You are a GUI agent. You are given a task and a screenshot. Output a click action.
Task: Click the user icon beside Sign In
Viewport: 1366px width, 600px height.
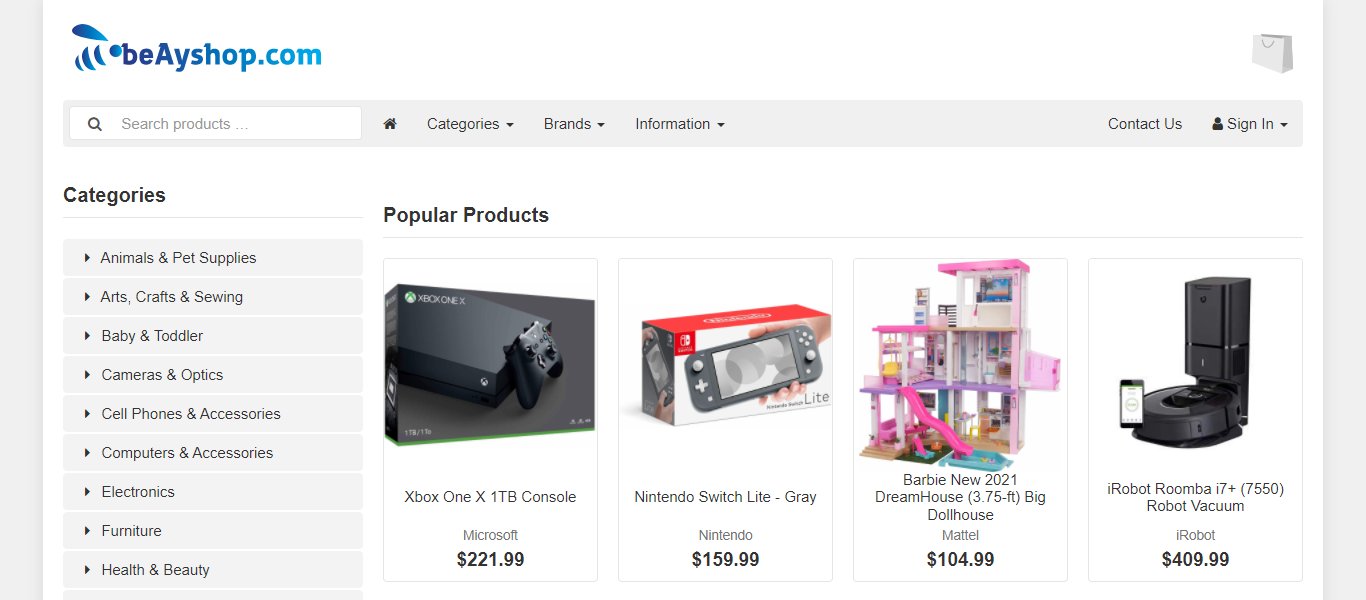1217,124
